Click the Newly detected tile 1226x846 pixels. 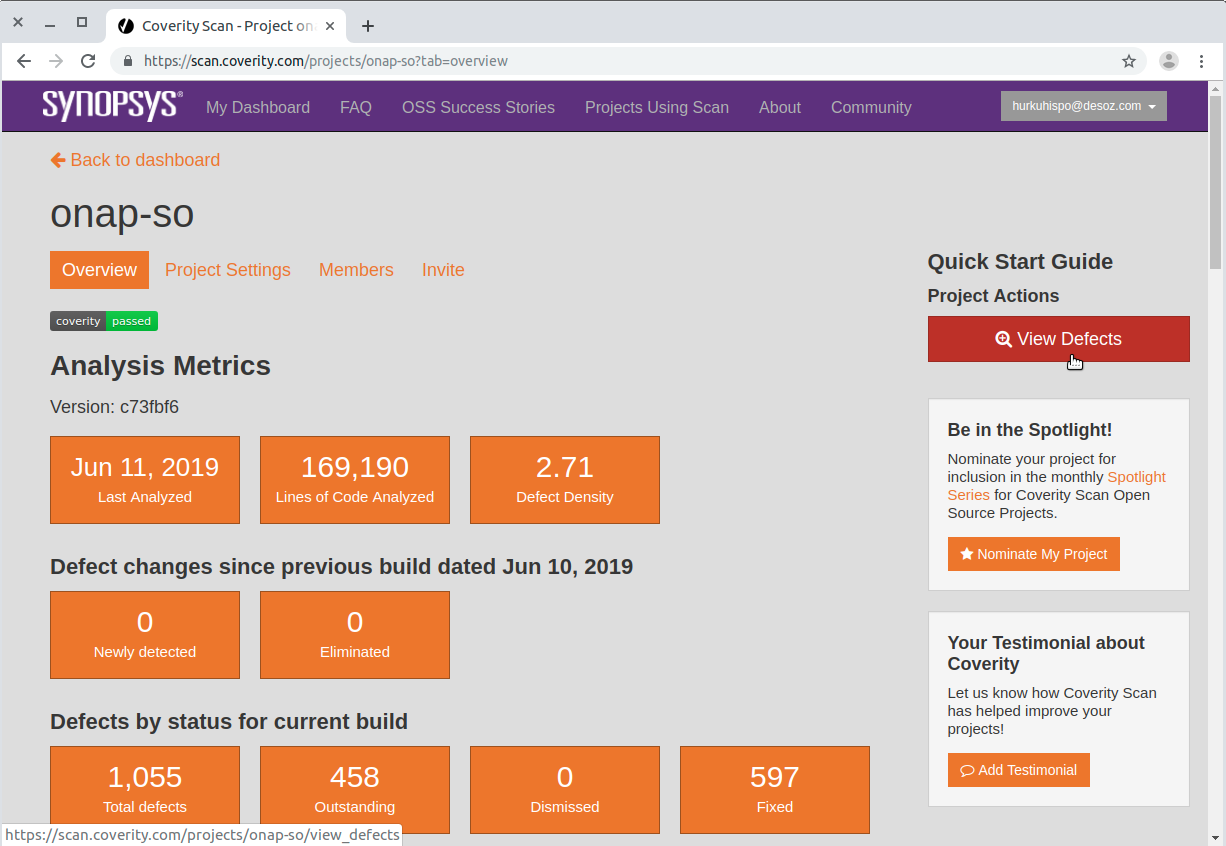tap(145, 635)
